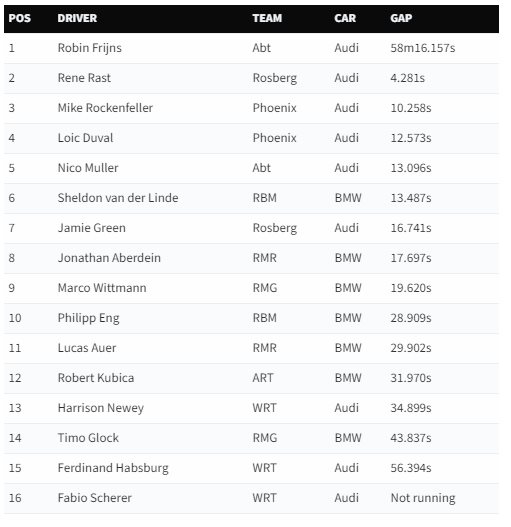Click Mike Rockenfeller in the driver column
Viewport: 511px width, 527px height.
click(105, 108)
